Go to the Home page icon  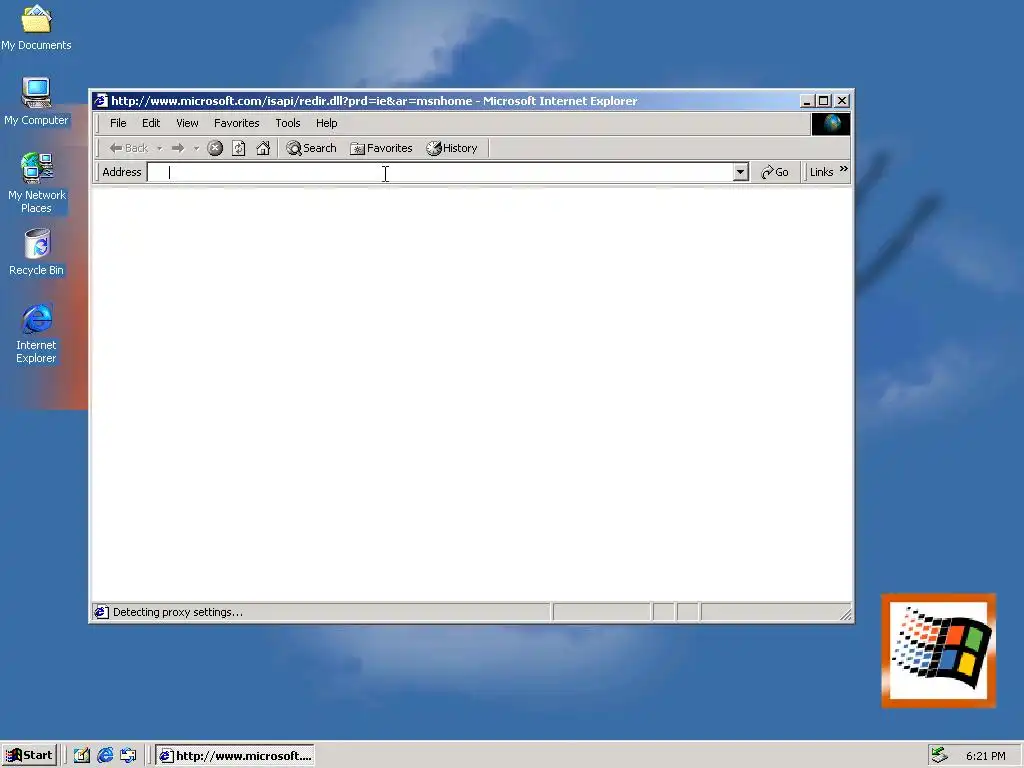(x=263, y=148)
